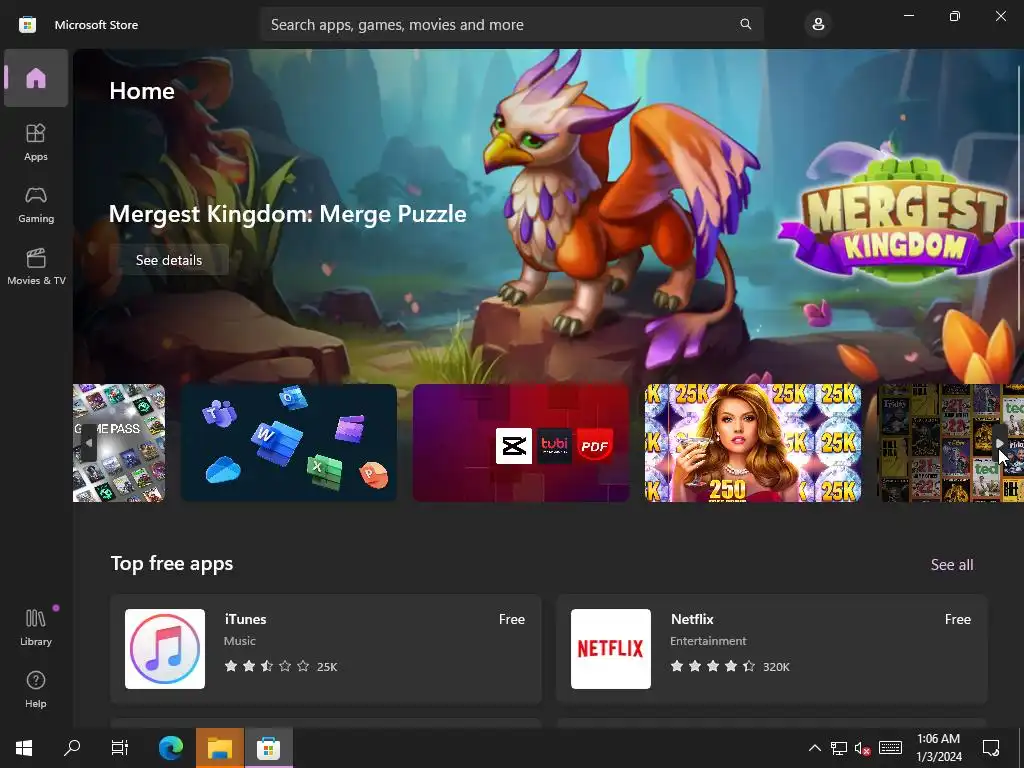Open the Library
1024x768 pixels.
(x=36, y=627)
